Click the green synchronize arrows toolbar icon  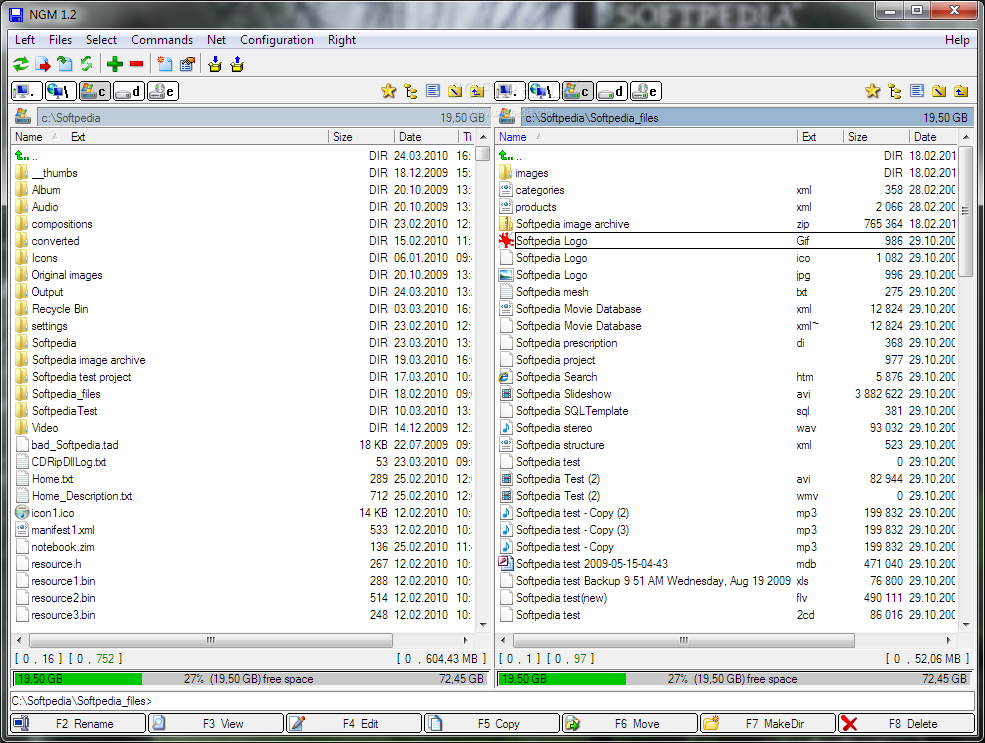pos(87,64)
